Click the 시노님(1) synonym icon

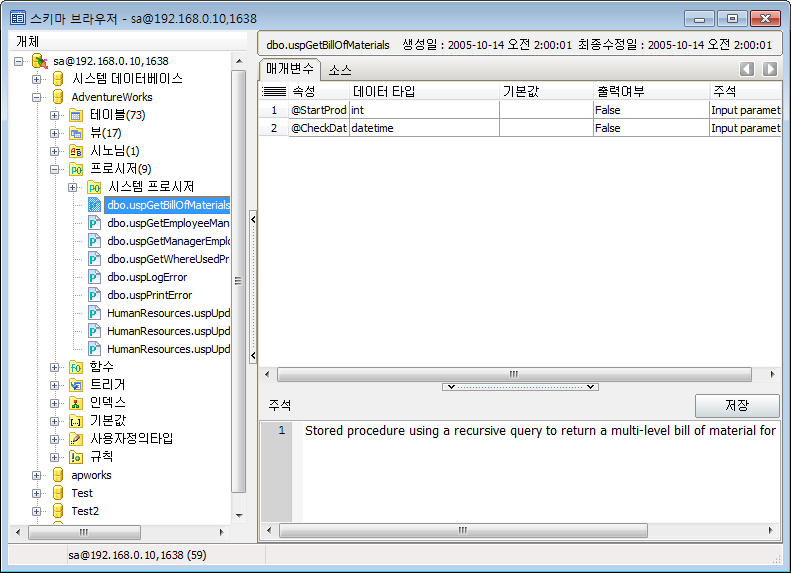pos(76,151)
